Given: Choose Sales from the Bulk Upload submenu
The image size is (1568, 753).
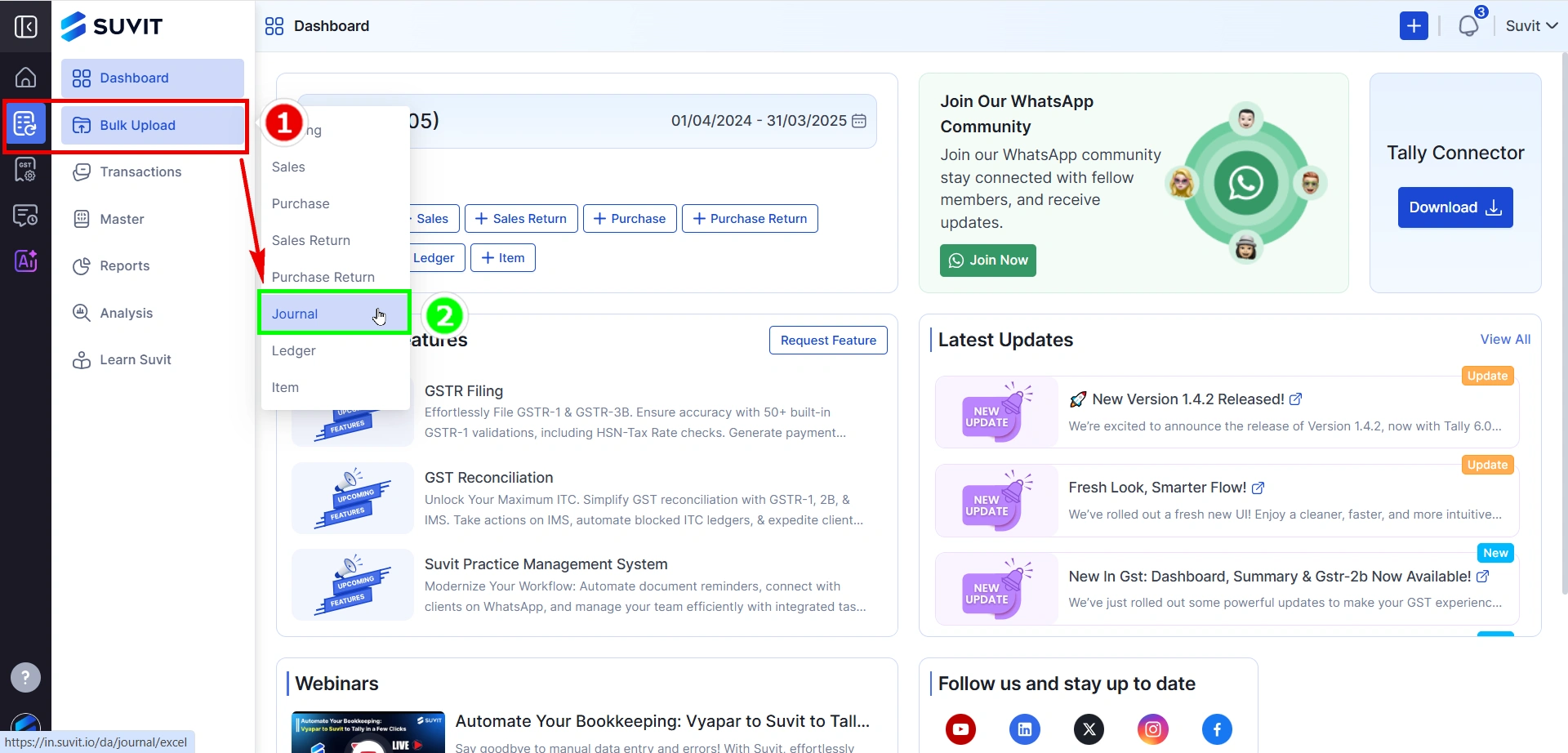Looking at the screenshot, I should (335, 167).
